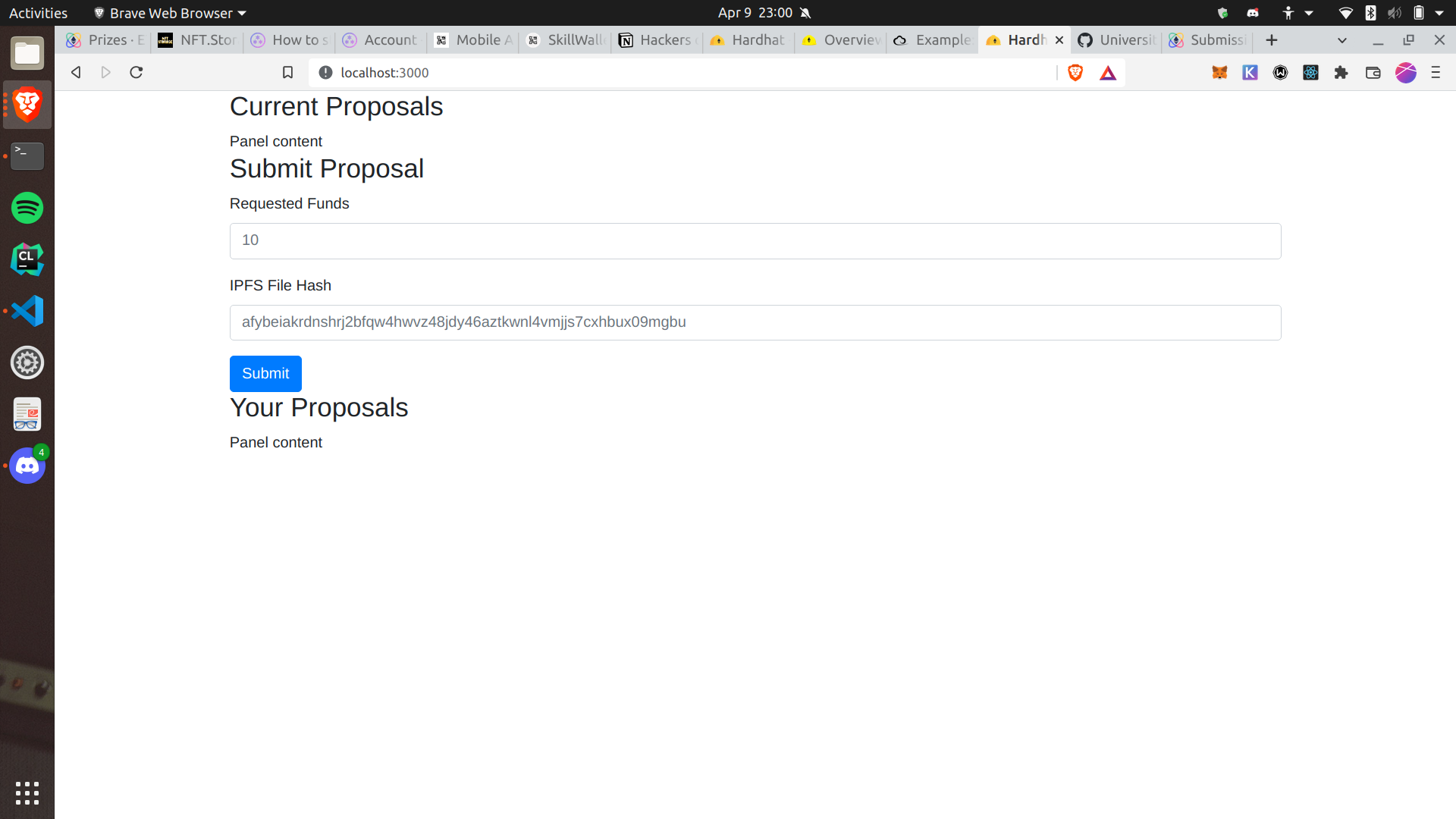Click the bookmark star icon in address bar
Image resolution: width=1456 pixels, height=819 pixels.
click(x=288, y=72)
